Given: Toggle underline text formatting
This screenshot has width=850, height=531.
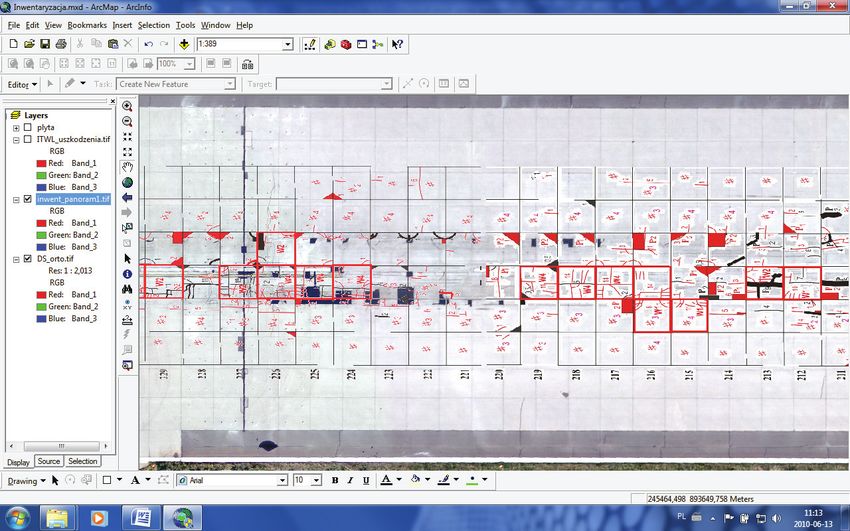Looking at the screenshot, I should (x=366, y=480).
